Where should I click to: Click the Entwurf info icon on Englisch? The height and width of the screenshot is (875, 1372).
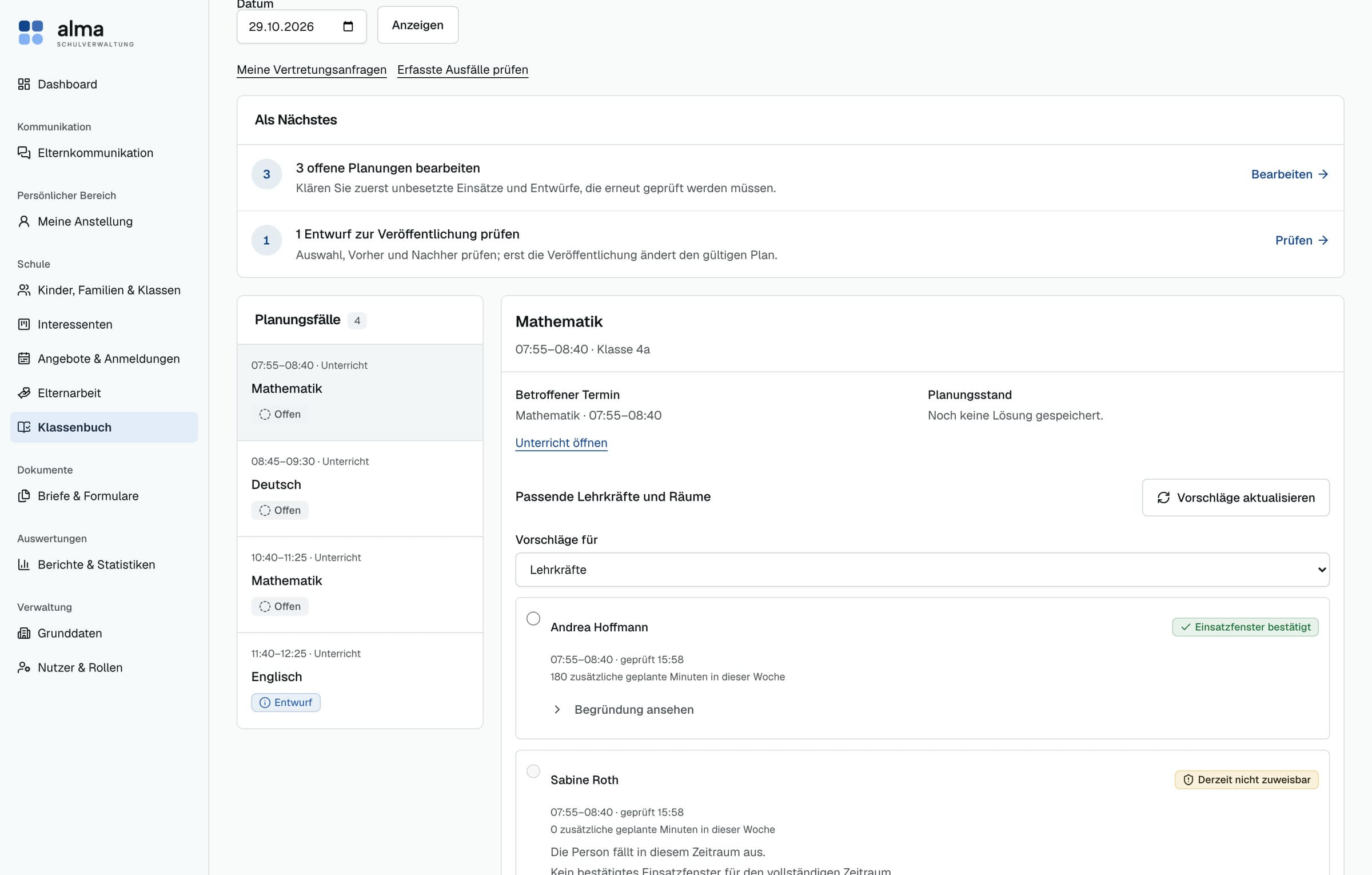tap(265, 702)
